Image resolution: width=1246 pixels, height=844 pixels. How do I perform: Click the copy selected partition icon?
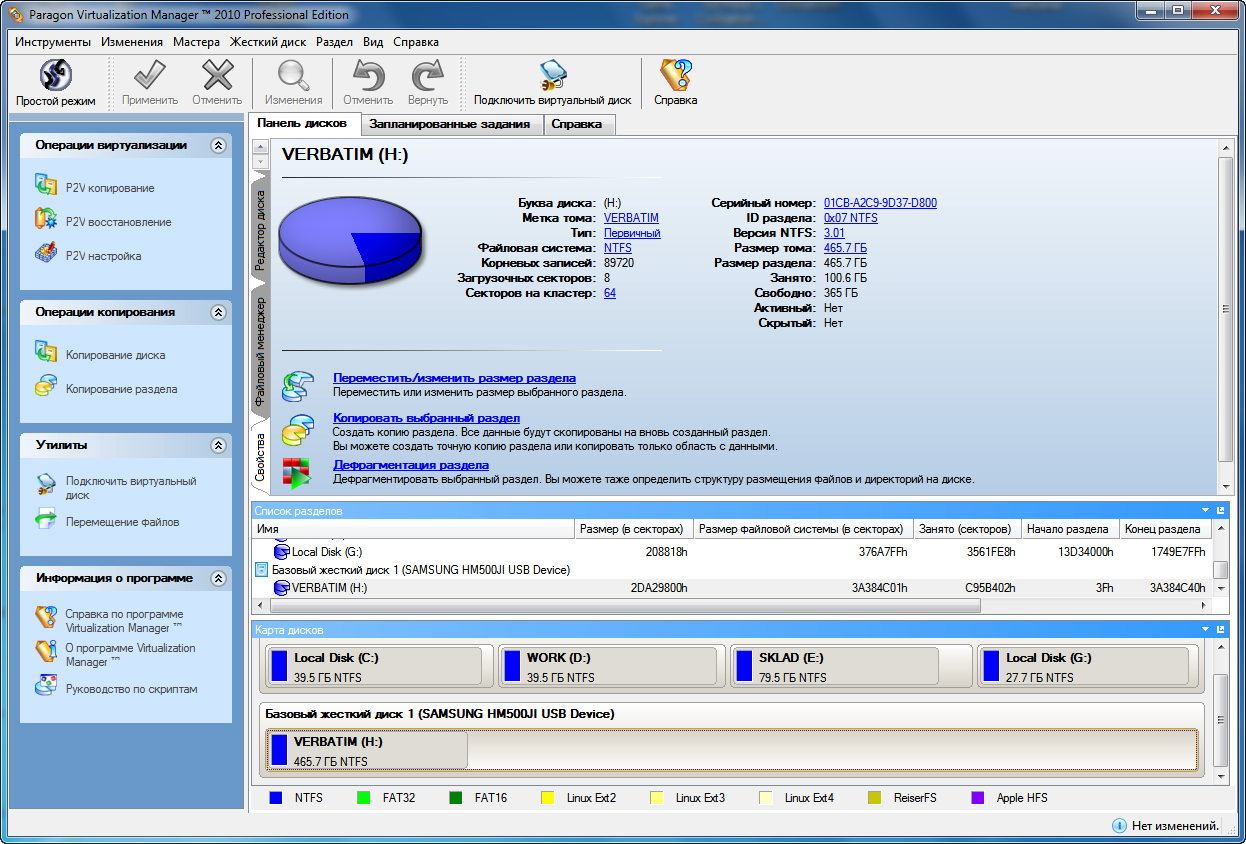click(297, 428)
